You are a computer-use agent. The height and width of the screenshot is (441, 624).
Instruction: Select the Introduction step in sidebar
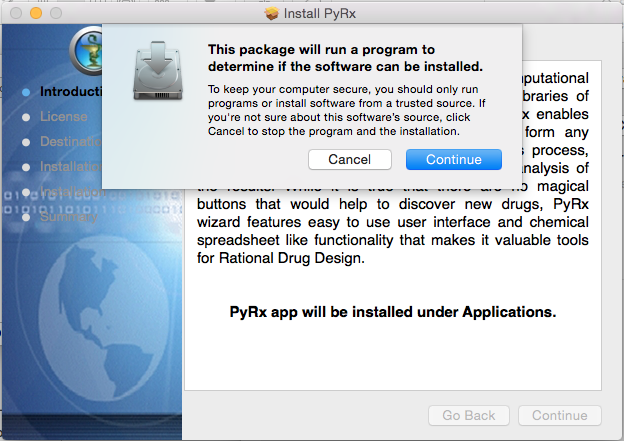62,92
